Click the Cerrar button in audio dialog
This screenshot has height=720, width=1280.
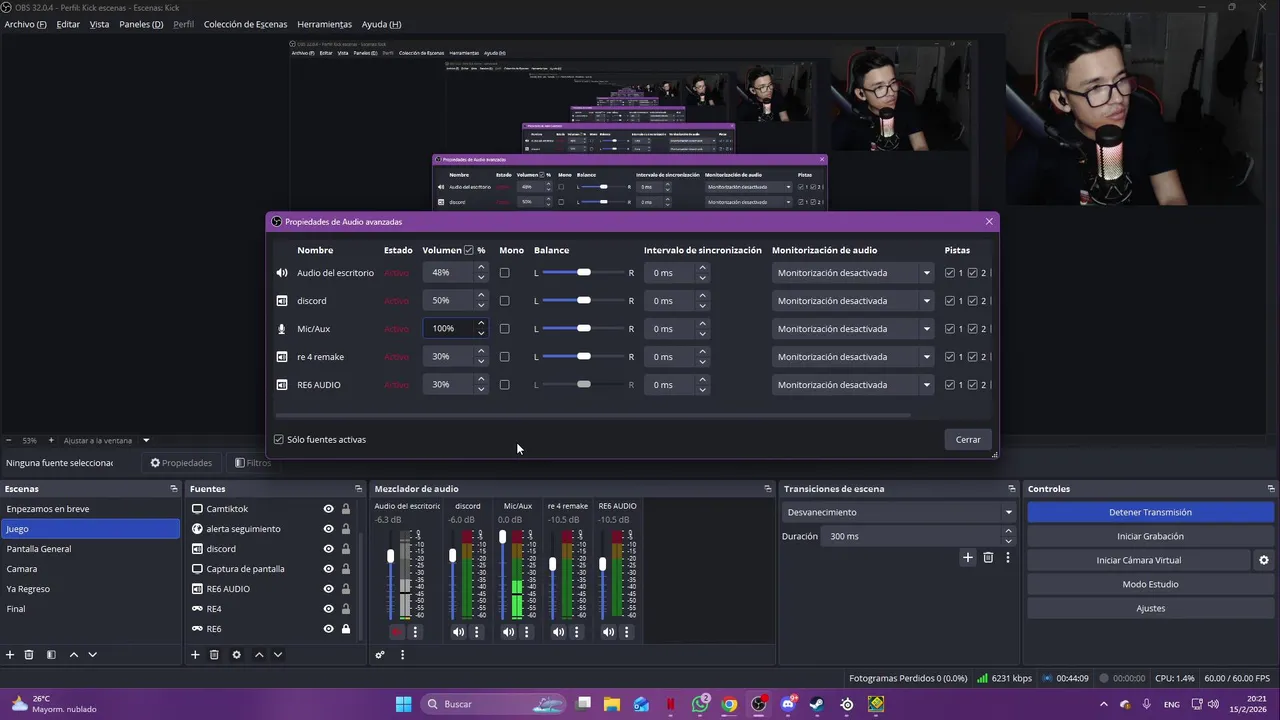pyautogui.click(x=968, y=440)
